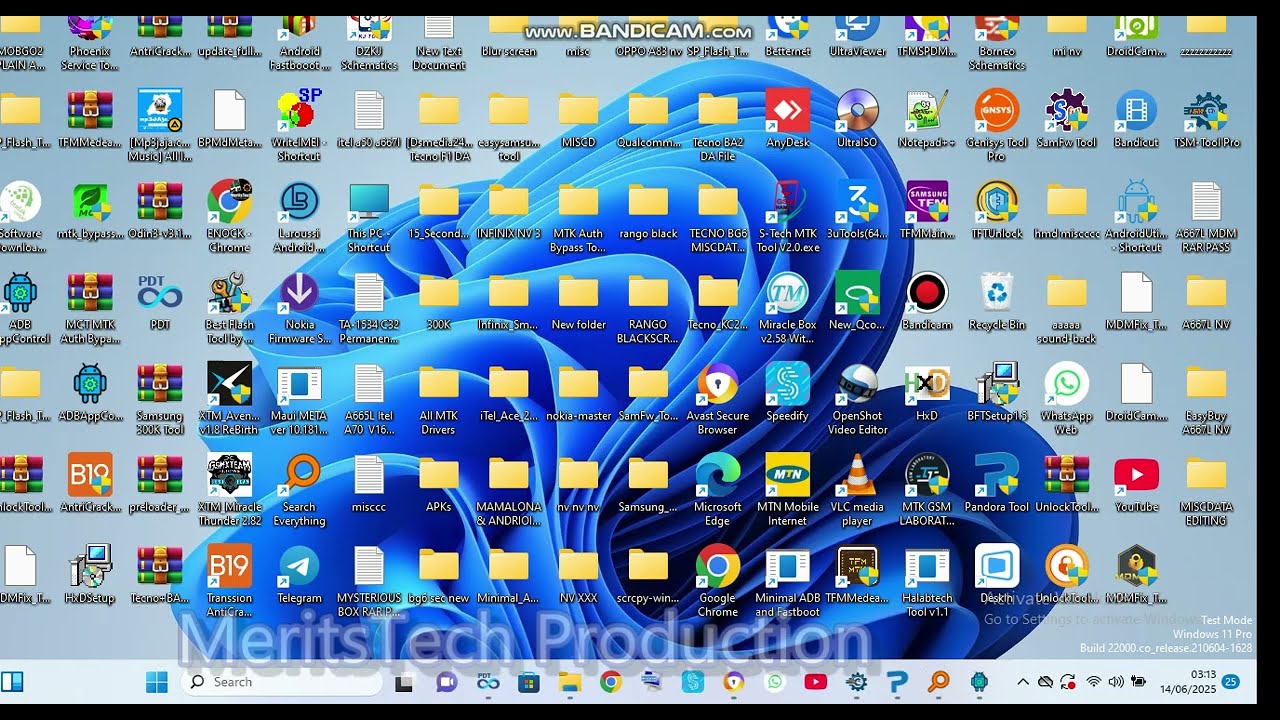The image size is (1280, 720).
Task: Select the Nokia Firmware icon
Action: [x=299, y=308]
